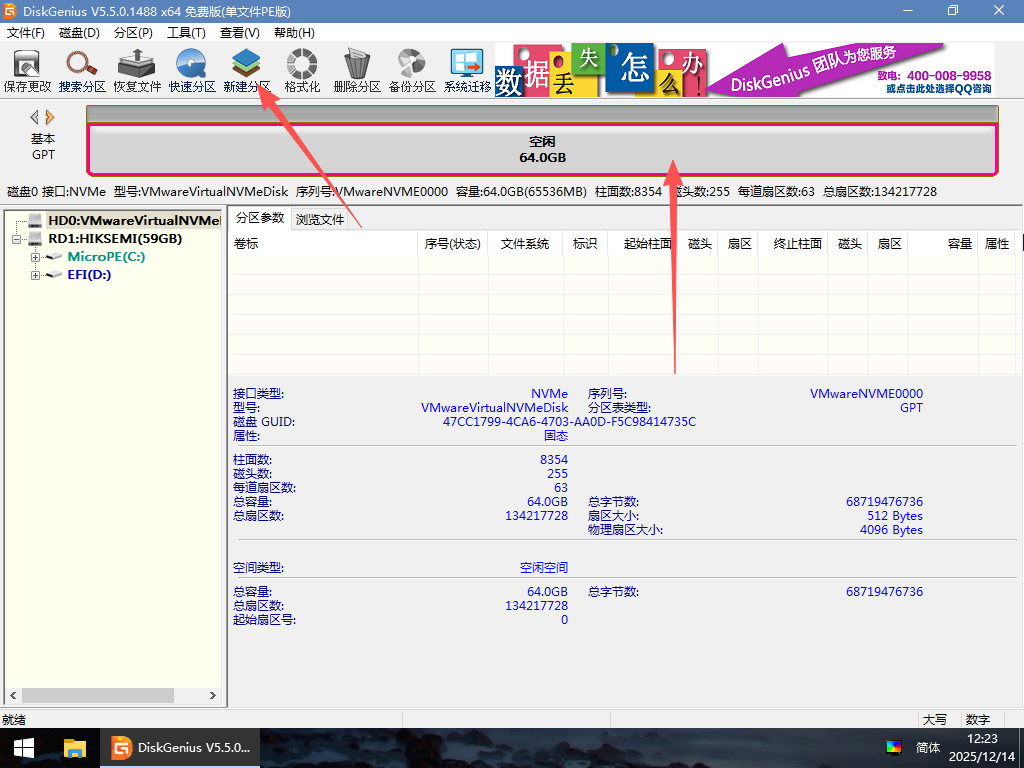The width and height of the screenshot is (1024, 768).
Task: Click the Delete Partition (删除分区) icon
Action: (x=357, y=70)
